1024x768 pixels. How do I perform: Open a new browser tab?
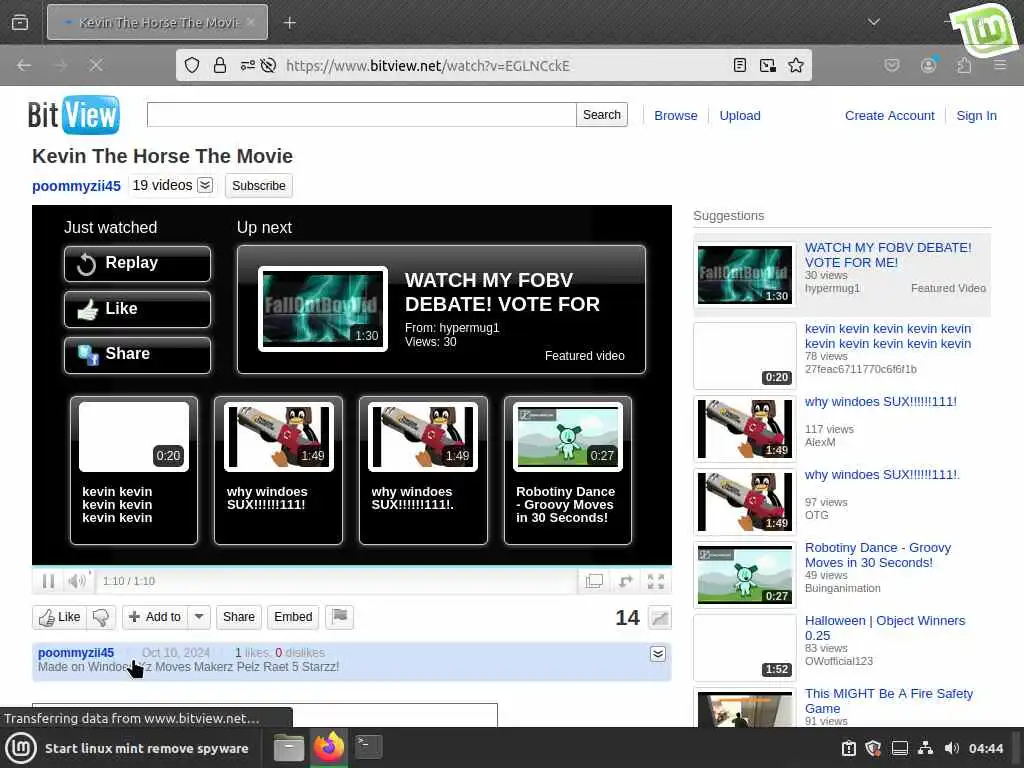pyautogui.click(x=289, y=23)
